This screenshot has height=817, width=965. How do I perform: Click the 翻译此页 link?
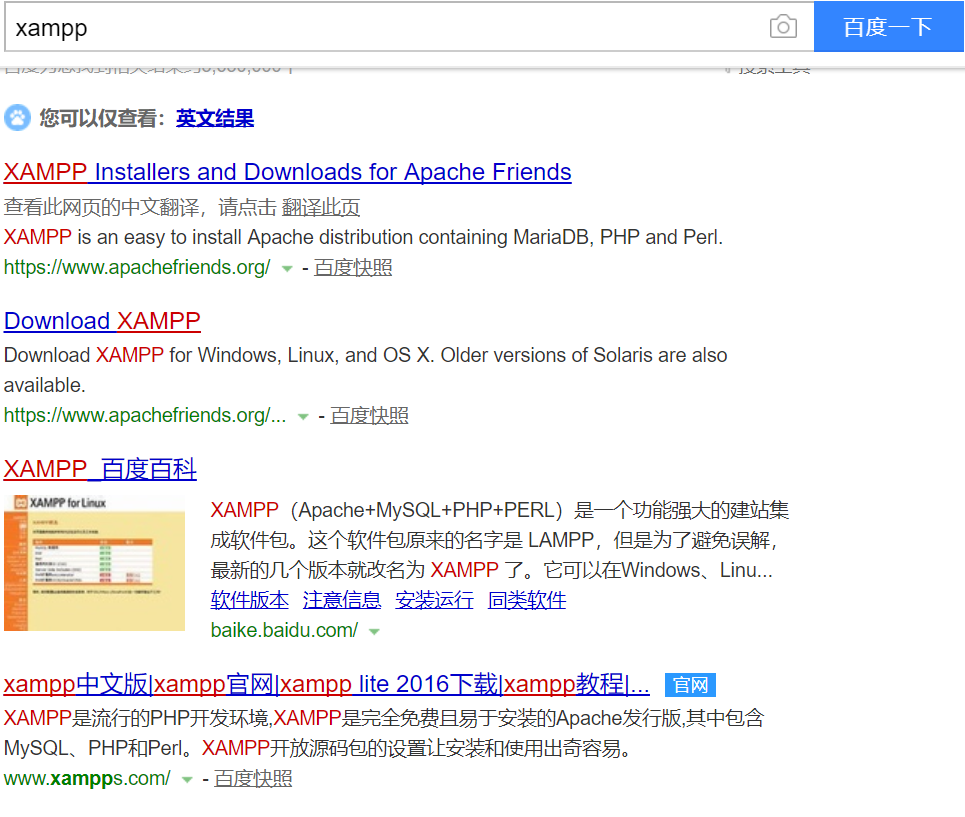coord(321,207)
